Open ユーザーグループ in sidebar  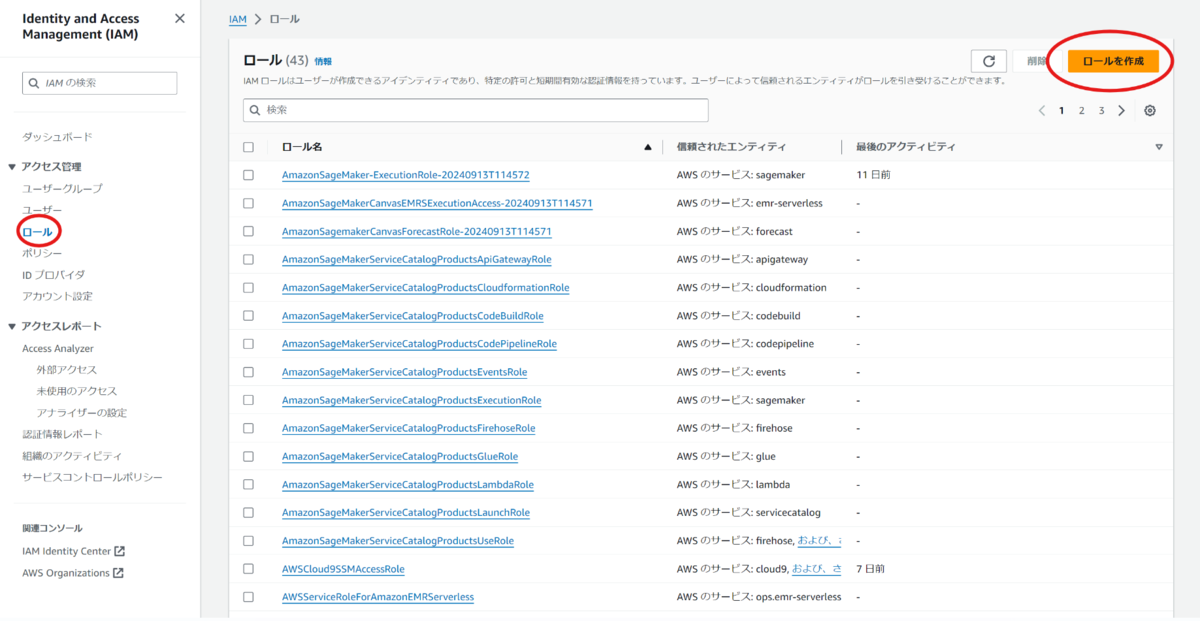pos(62,188)
